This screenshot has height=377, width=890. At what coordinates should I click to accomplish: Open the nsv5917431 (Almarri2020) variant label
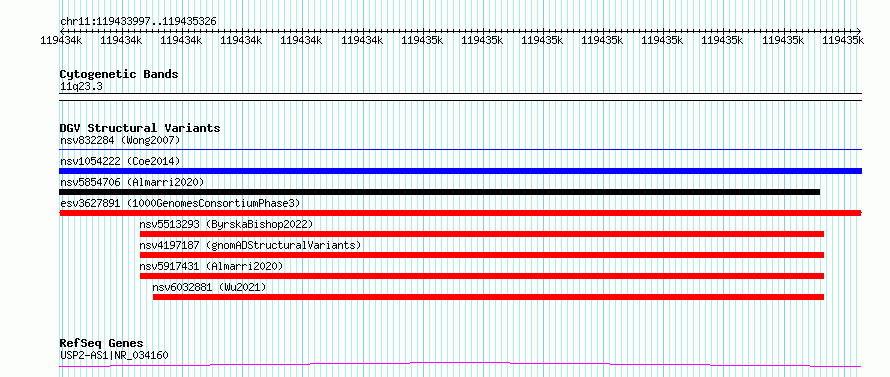coord(211,266)
